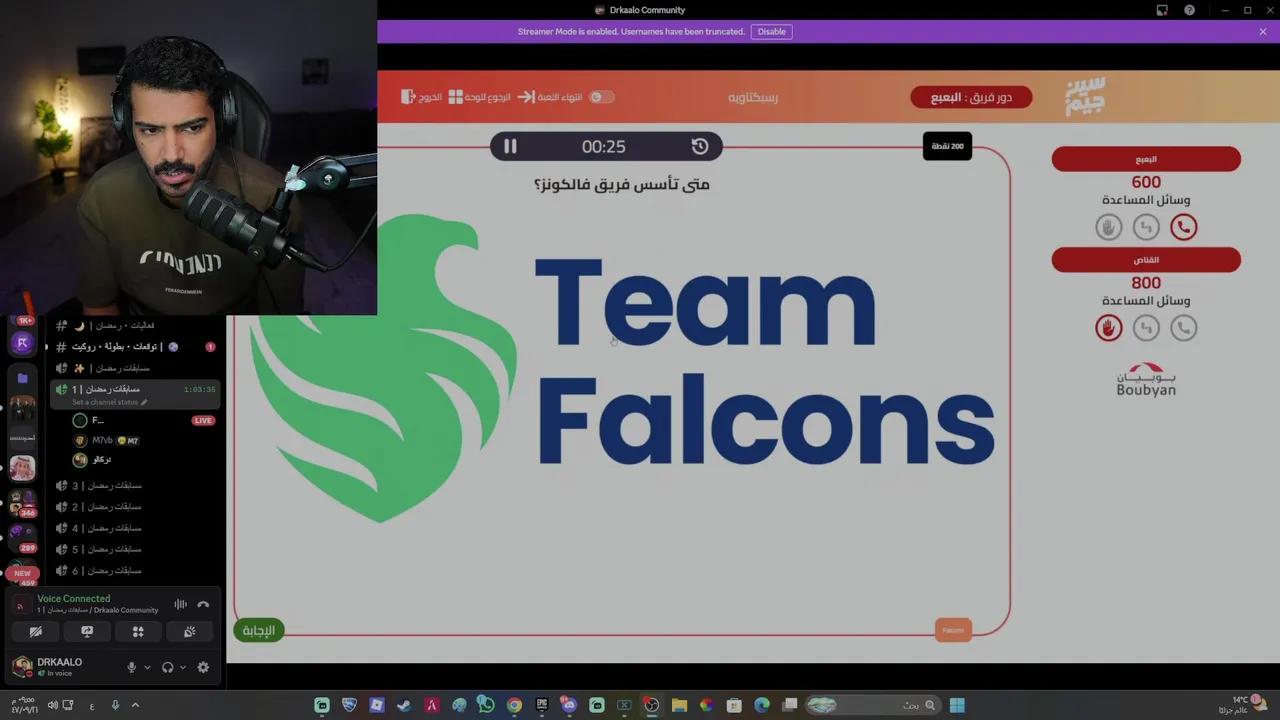Click the taskbar search box بحث

[x=875, y=705]
